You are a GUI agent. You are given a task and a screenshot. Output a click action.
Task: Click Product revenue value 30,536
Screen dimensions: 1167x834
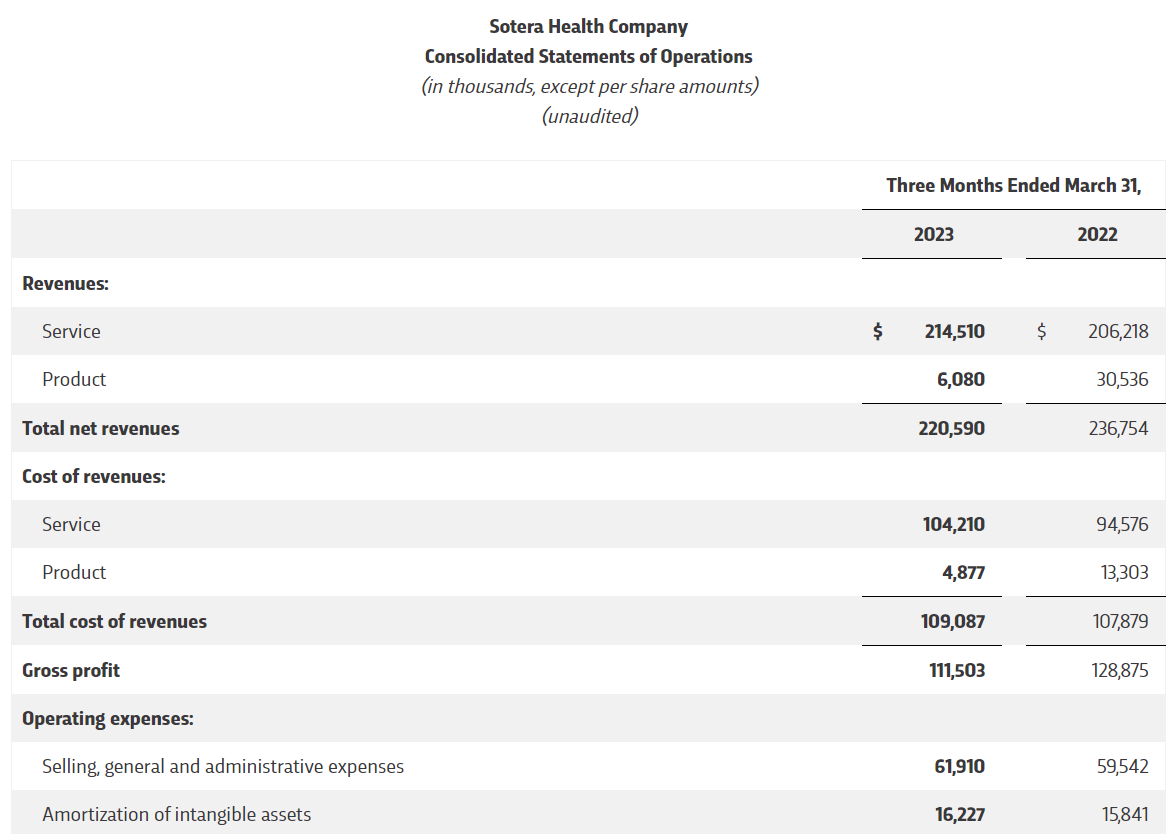[x=1122, y=379]
